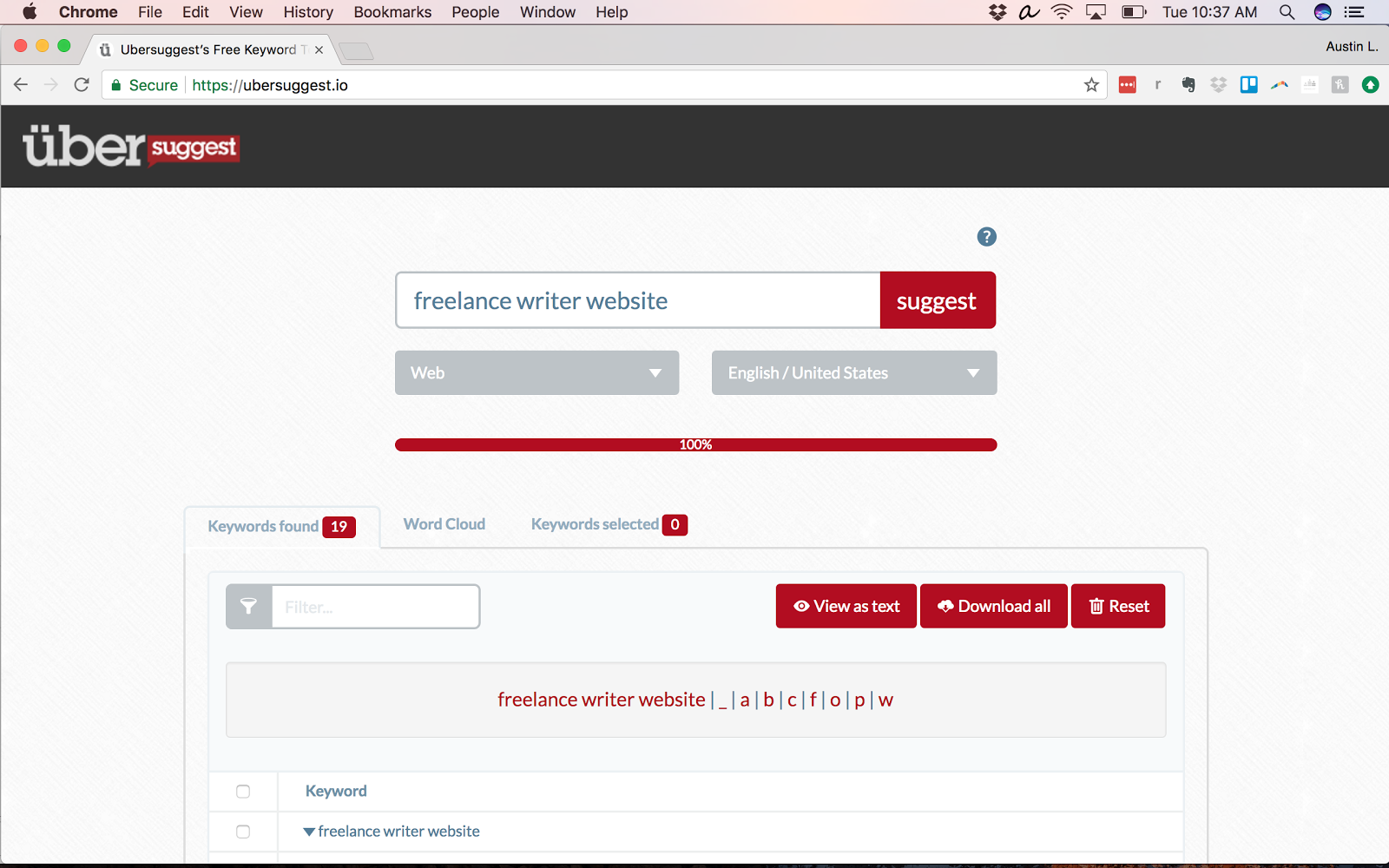
Task: Open the People menu
Action: point(476,12)
